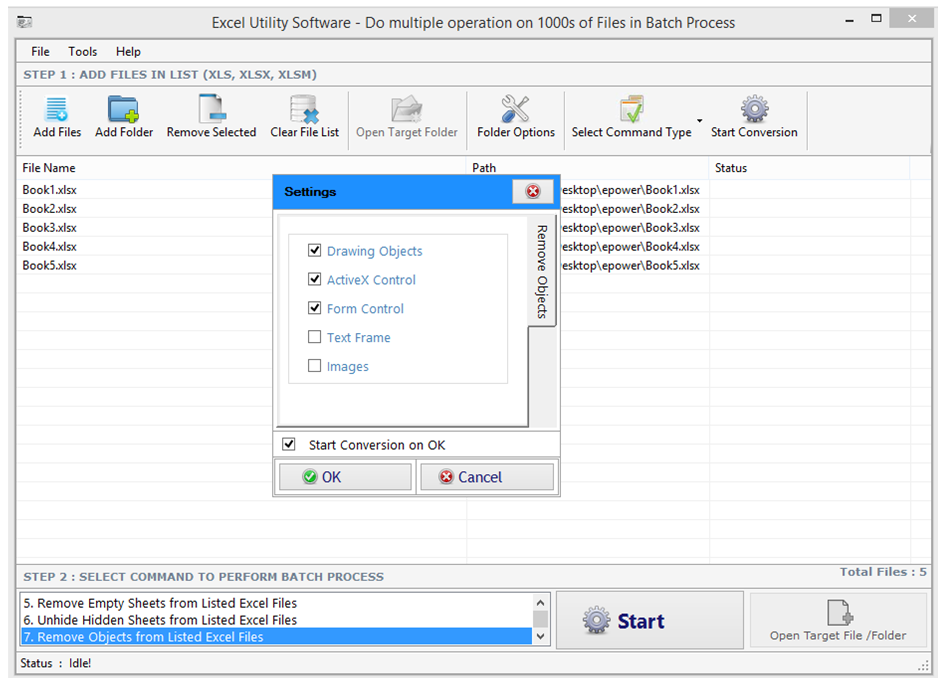Click path ending Book1.xlsx
This screenshot has height=684, width=946.
pyautogui.click(x=630, y=190)
